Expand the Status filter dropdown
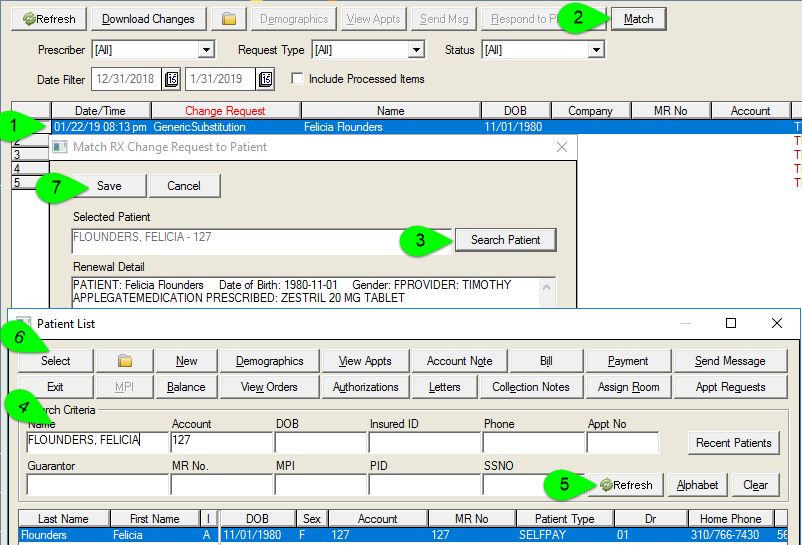 point(596,50)
